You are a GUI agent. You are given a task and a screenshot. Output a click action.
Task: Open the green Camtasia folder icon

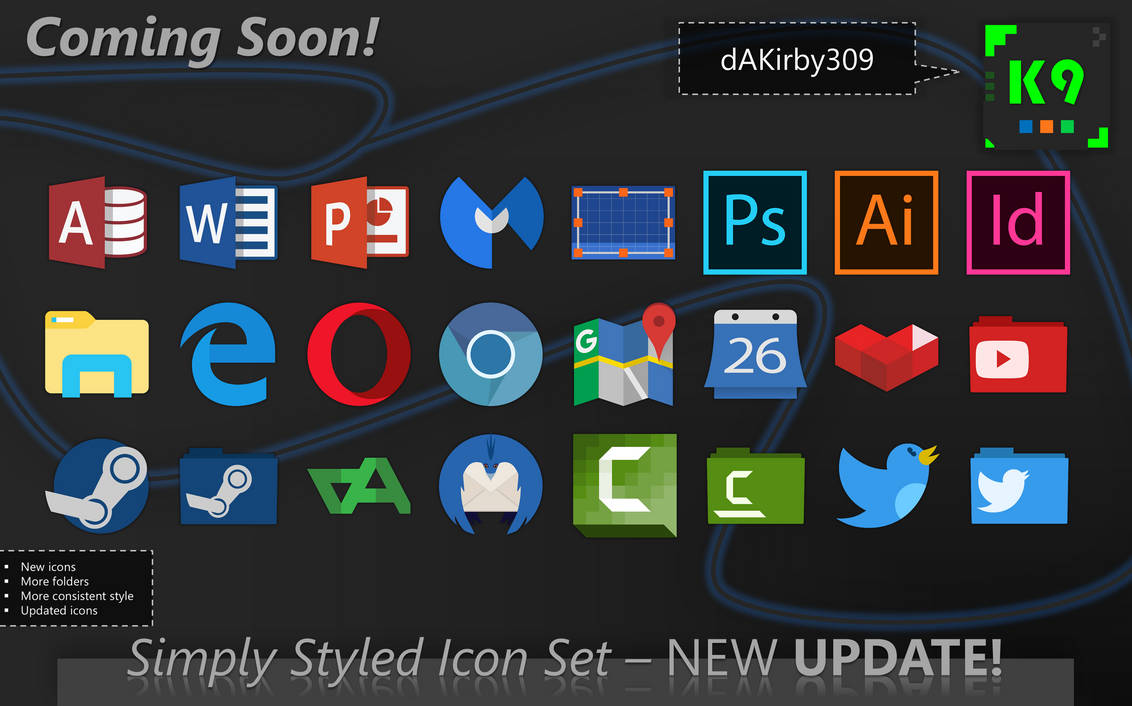point(755,486)
